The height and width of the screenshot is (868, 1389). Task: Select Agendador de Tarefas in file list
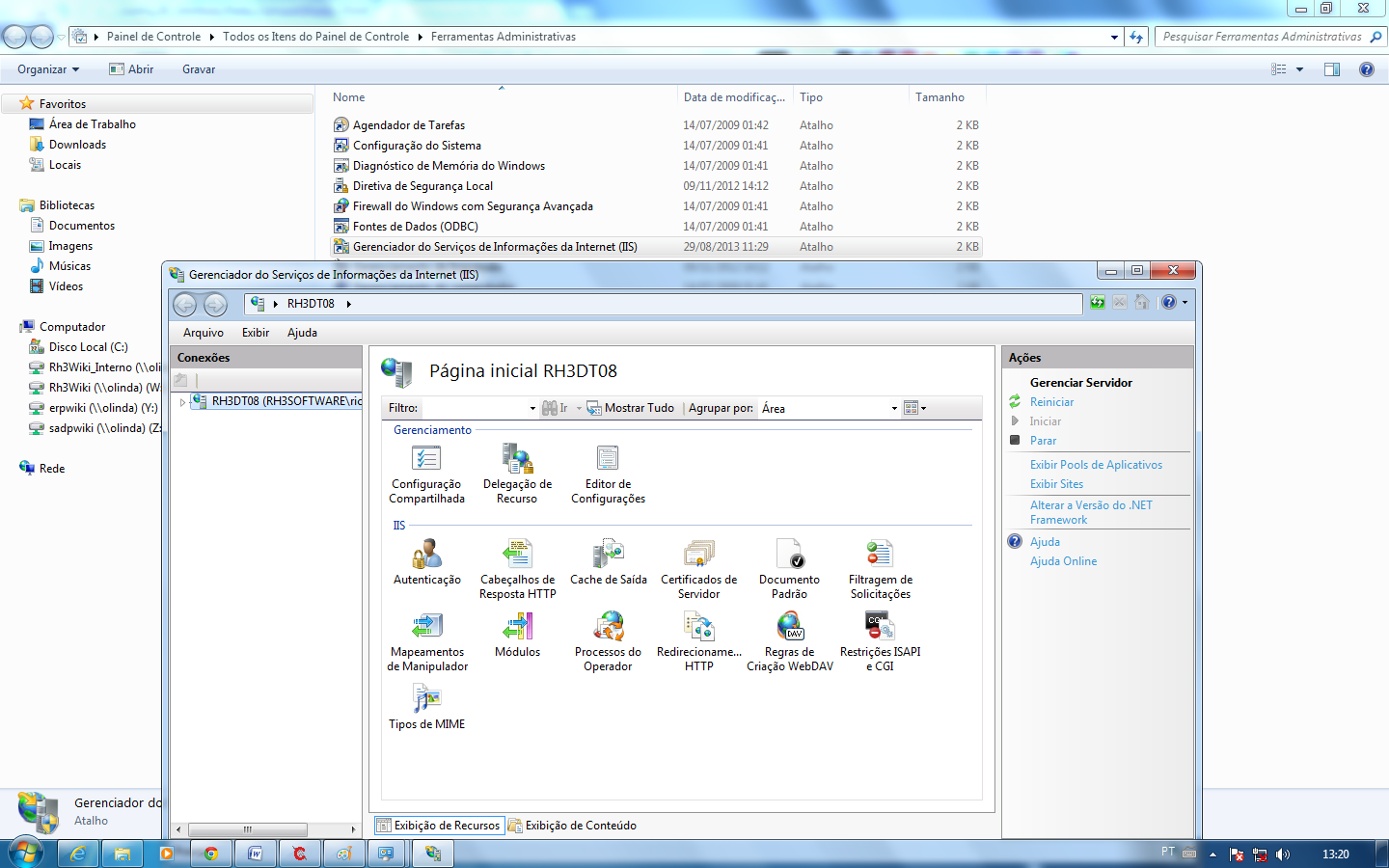[409, 125]
